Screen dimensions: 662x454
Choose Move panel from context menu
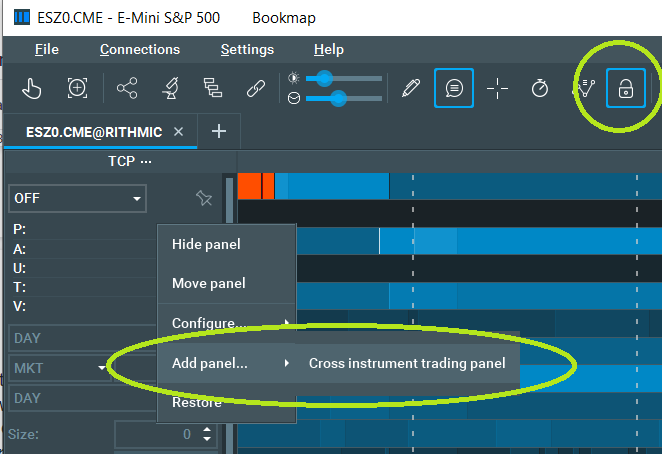(227, 283)
